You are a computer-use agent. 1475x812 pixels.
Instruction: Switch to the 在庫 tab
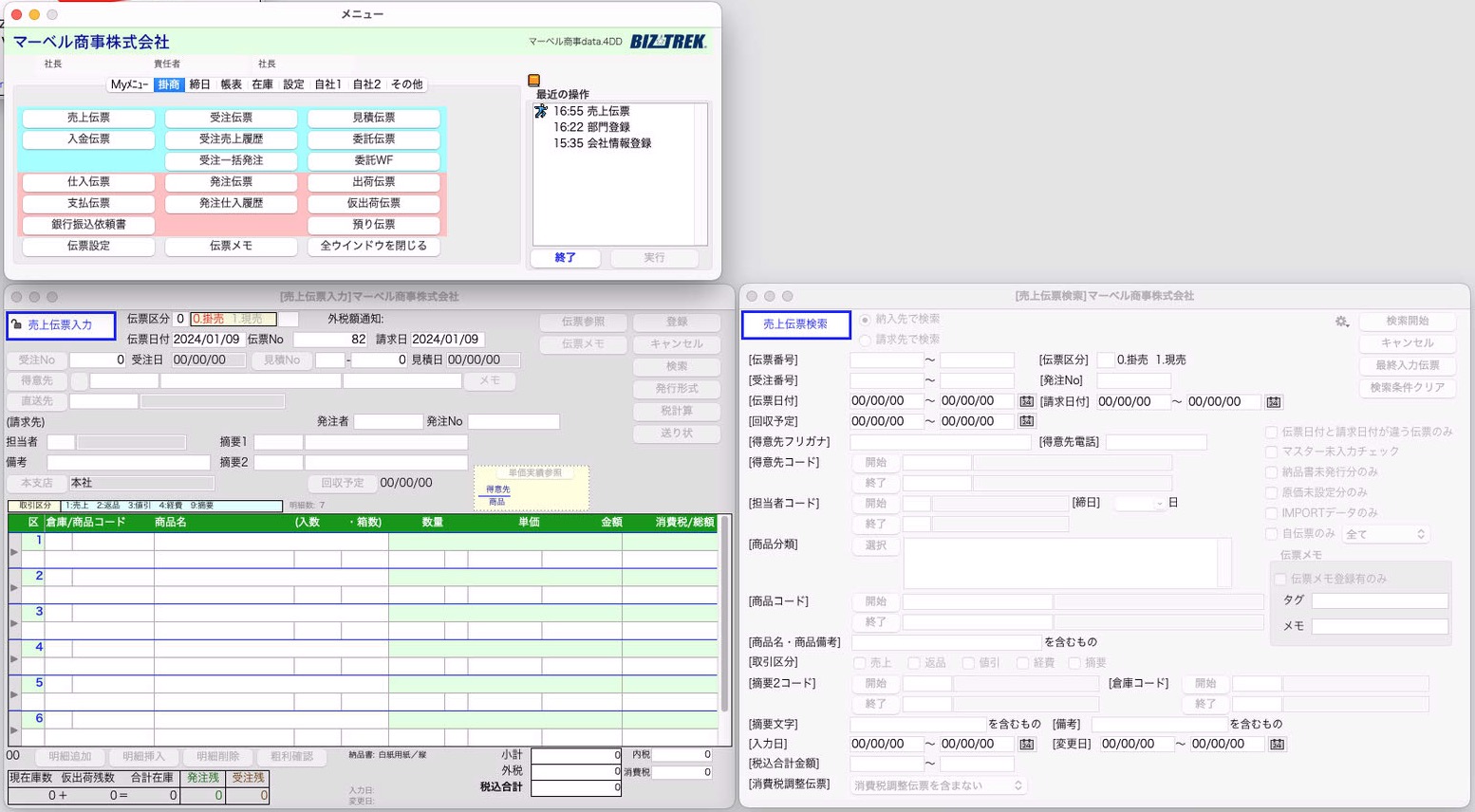262,84
